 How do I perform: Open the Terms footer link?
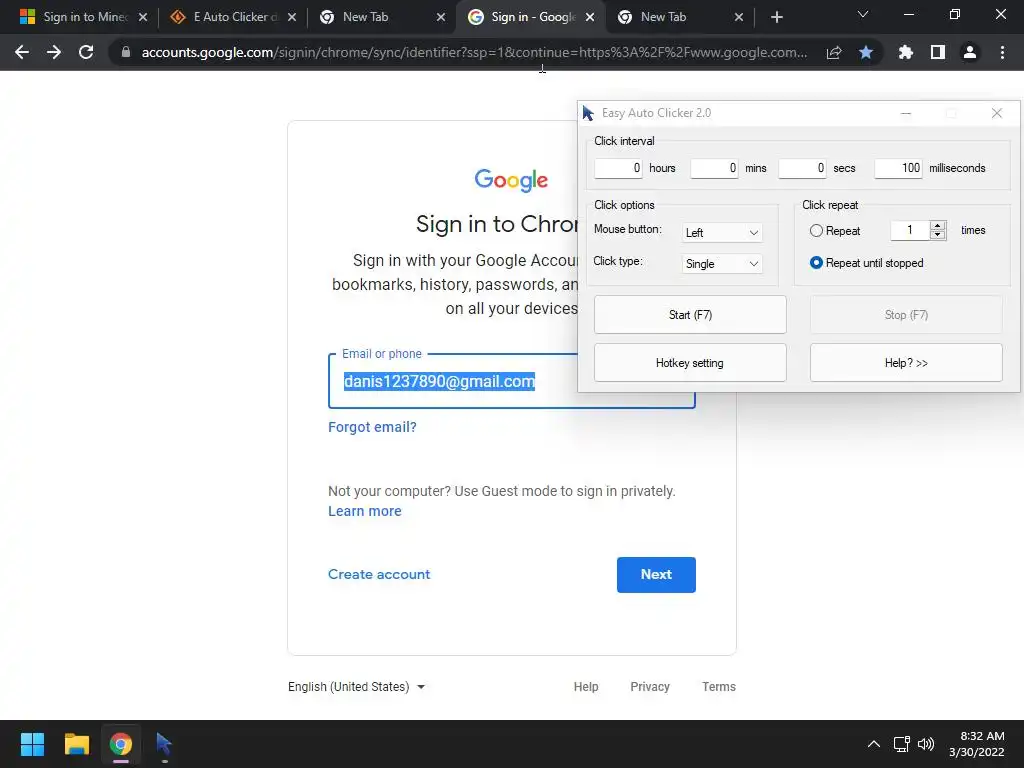(x=718, y=686)
